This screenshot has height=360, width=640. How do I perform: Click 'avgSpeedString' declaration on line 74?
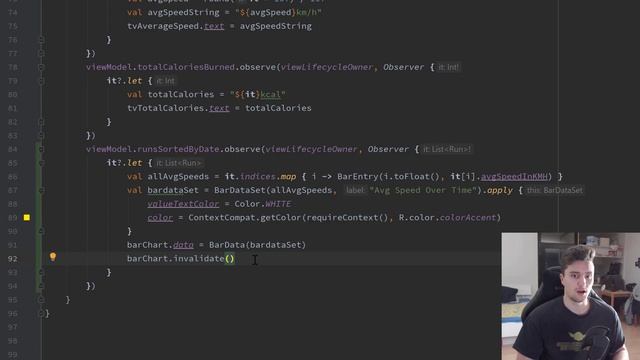pyautogui.click(x=183, y=13)
